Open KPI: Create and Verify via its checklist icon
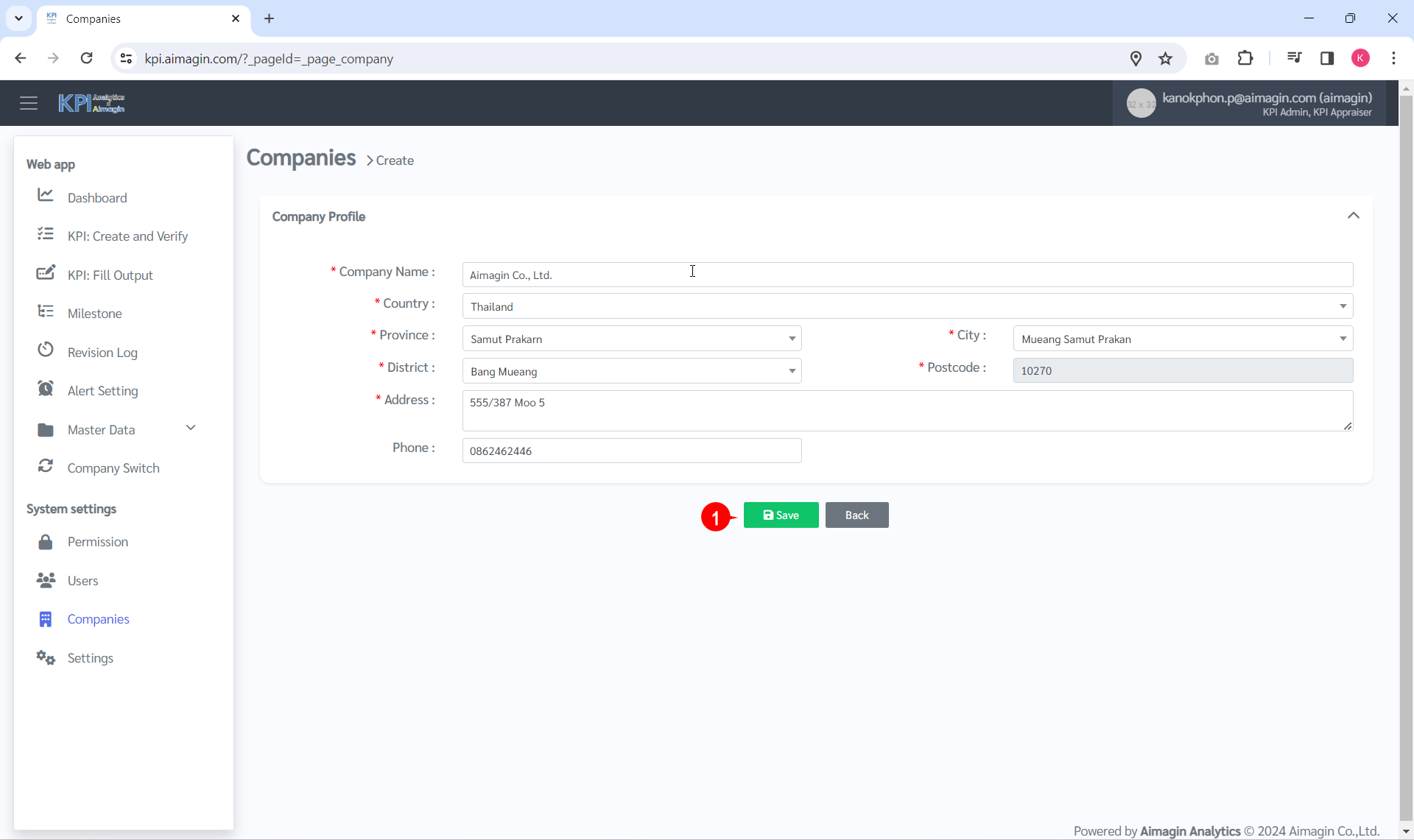1414x840 pixels. pyautogui.click(x=45, y=233)
